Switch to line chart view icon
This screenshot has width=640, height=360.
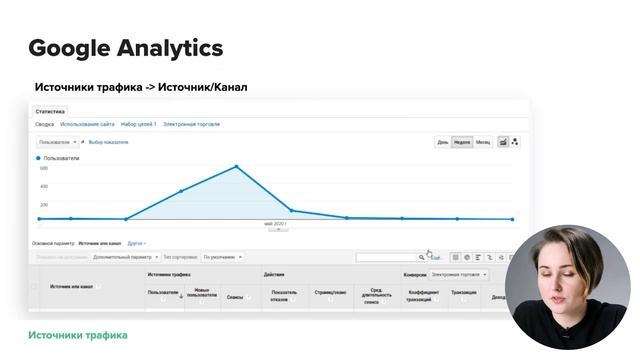pyautogui.click(x=503, y=142)
